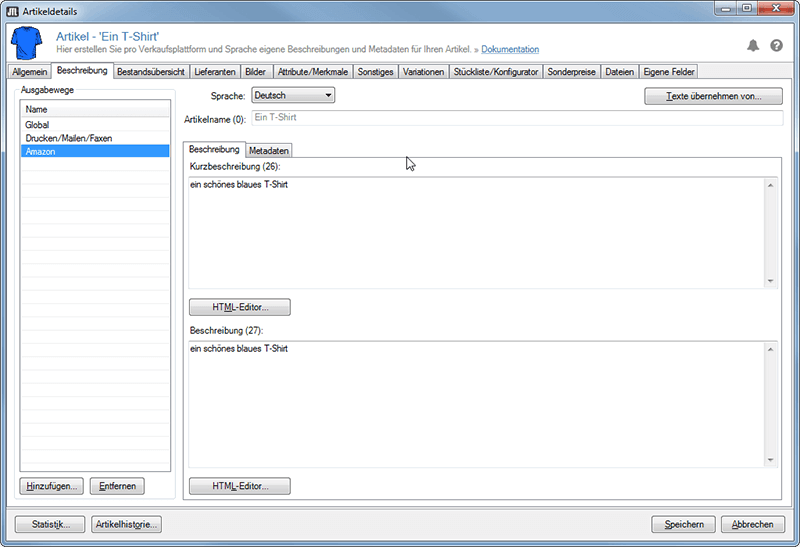This screenshot has width=800, height=547.
Task: Click the Hinzufügen button
Action: tap(50, 486)
